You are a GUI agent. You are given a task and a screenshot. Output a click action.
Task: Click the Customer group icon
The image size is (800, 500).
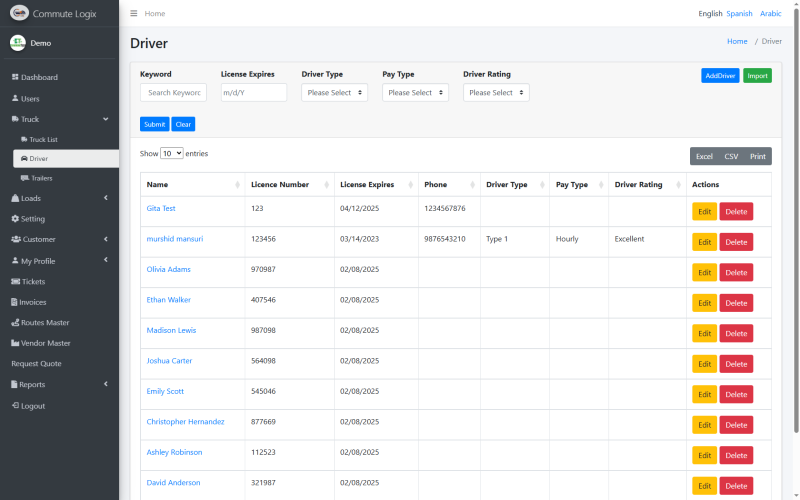[16, 239]
